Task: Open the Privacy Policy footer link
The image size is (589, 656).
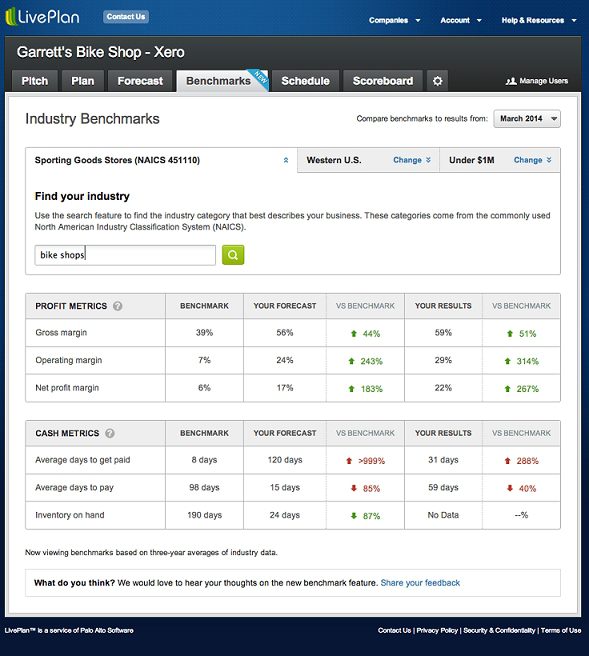Action: pyautogui.click(x=437, y=630)
